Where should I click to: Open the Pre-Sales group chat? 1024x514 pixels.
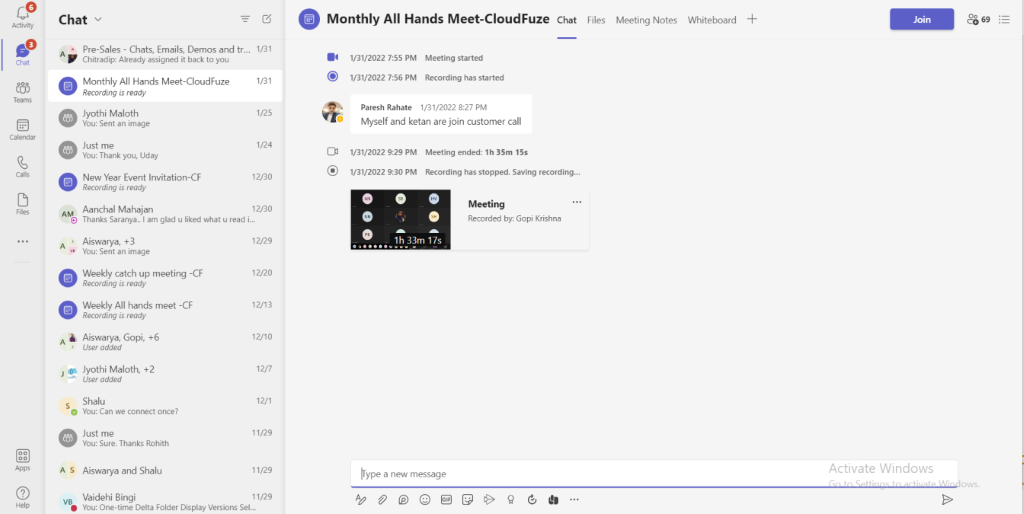[165, 54]
